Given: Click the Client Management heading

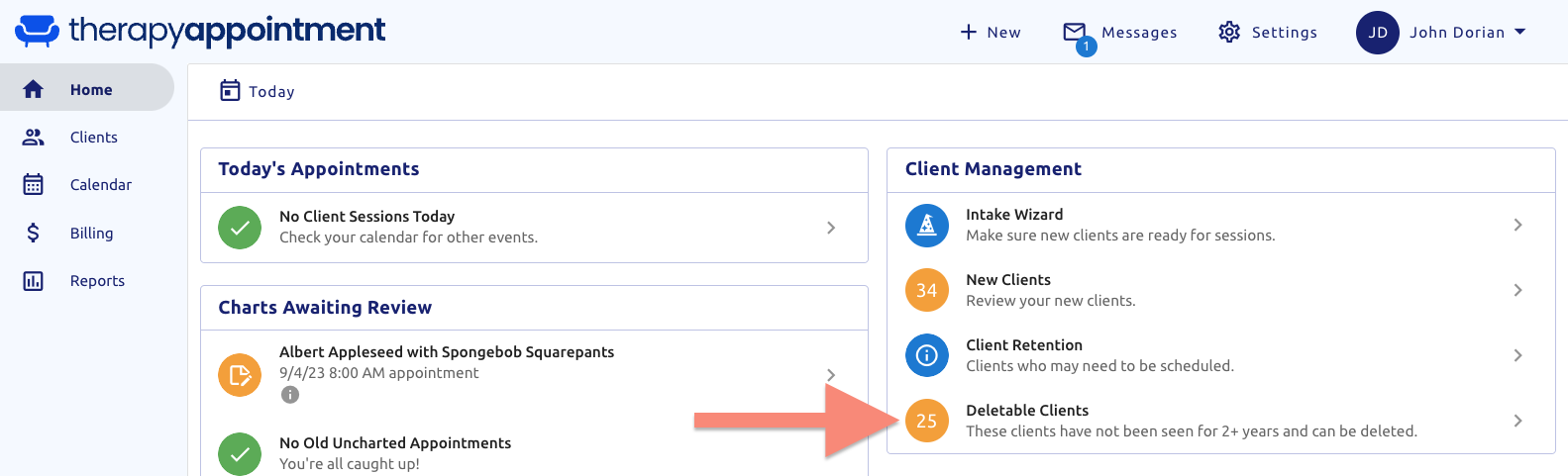Looking at the screenshot, I should [x=993, y=169].
